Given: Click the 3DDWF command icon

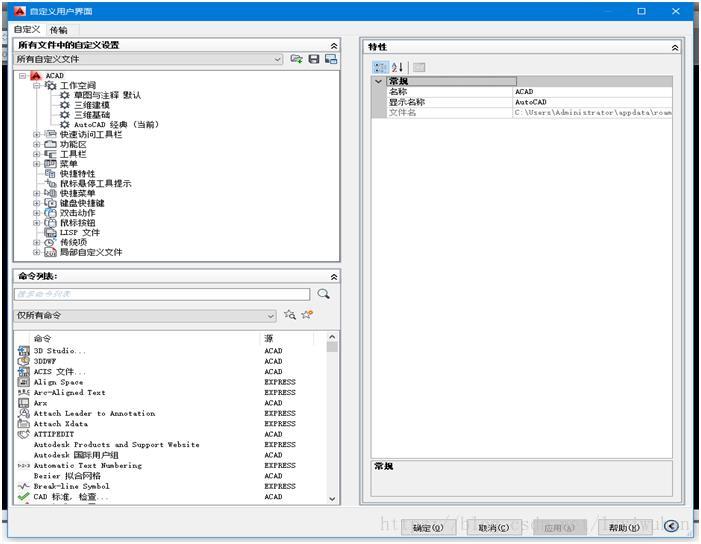Looking at the screenshot, I should [23, 361].
